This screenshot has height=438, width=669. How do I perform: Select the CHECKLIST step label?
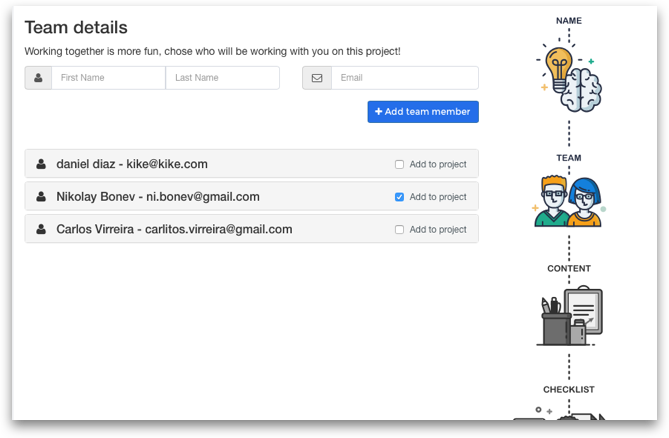(569, 389)
